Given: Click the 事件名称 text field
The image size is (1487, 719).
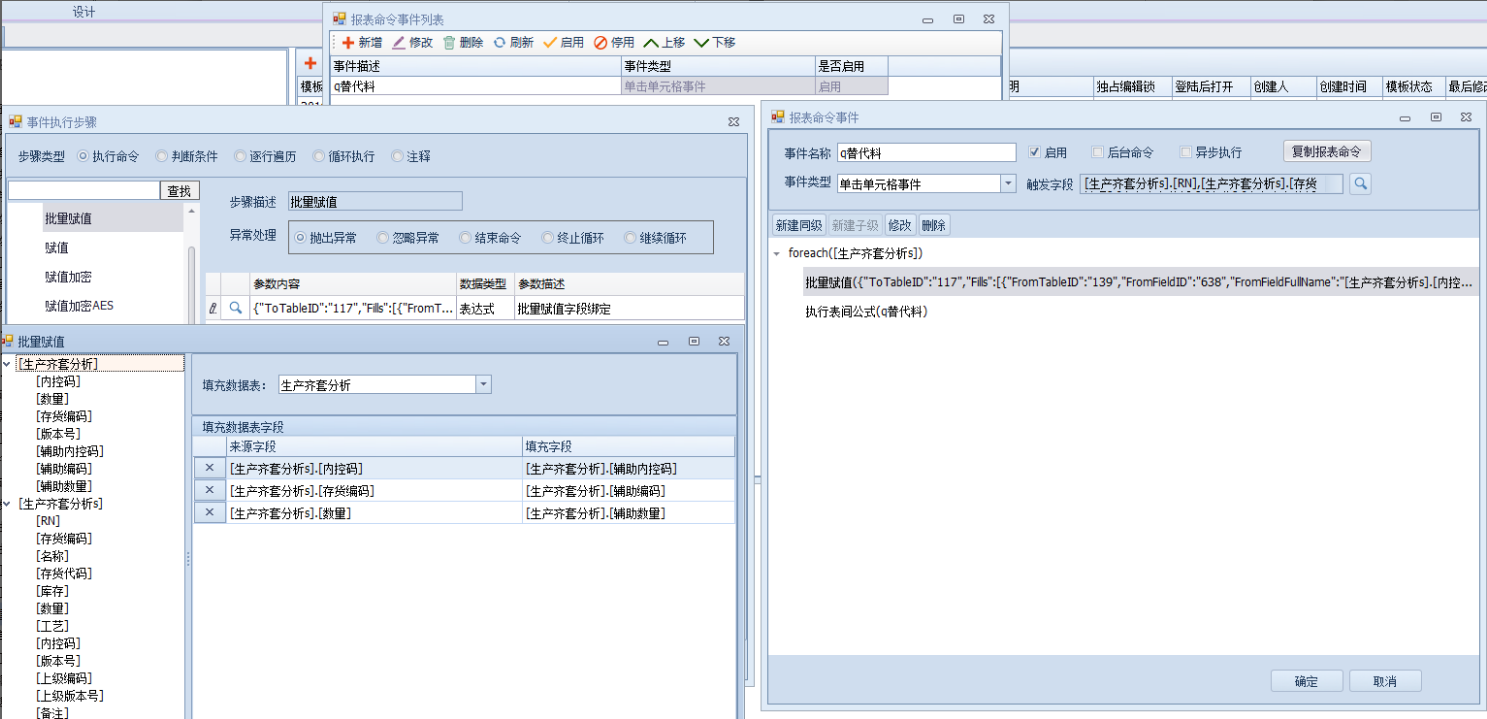Looking at the screenshot, I should [926, 153].
